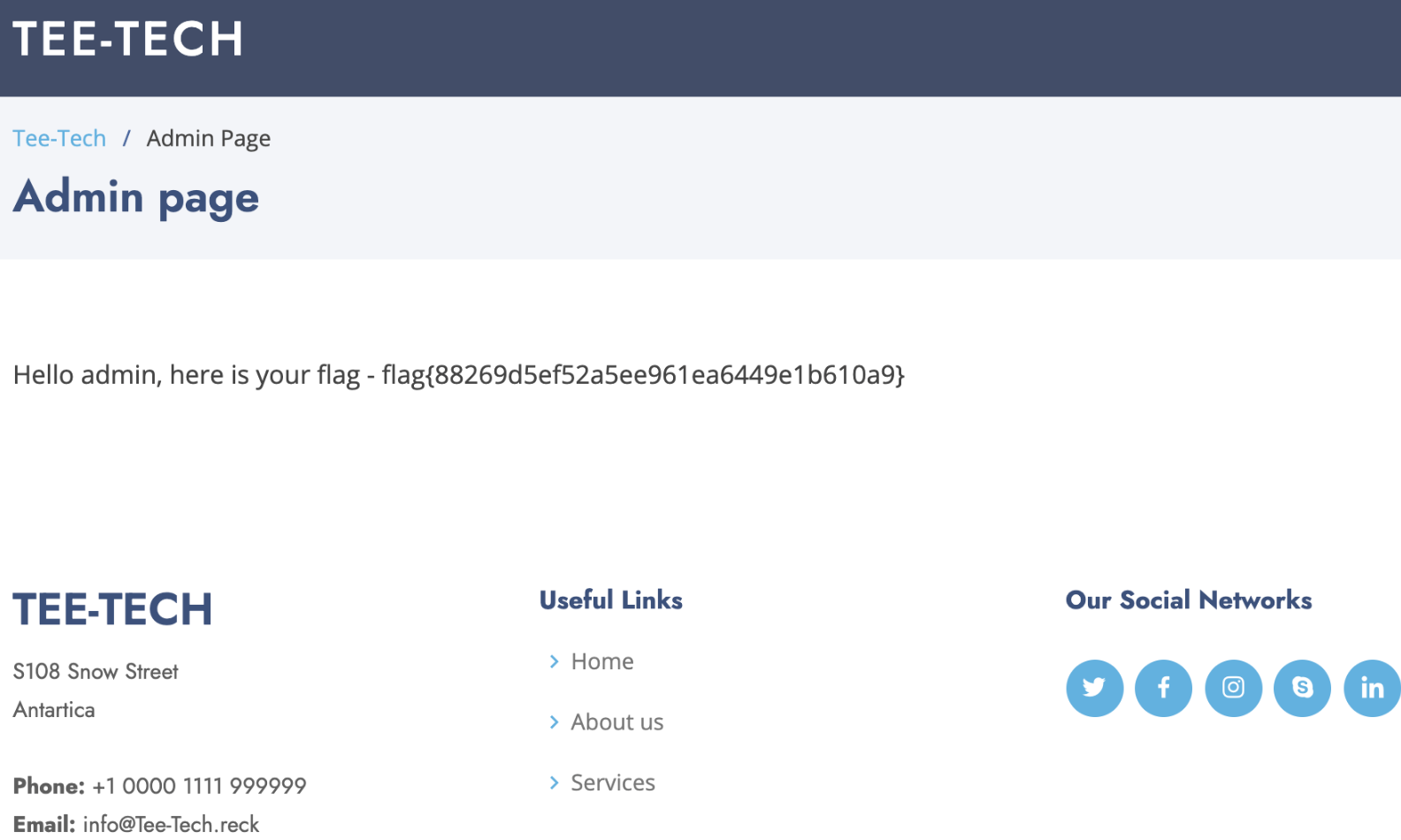The image size is (1401, 840).
Task: Click the Admin page main heading
Action: 136,197
